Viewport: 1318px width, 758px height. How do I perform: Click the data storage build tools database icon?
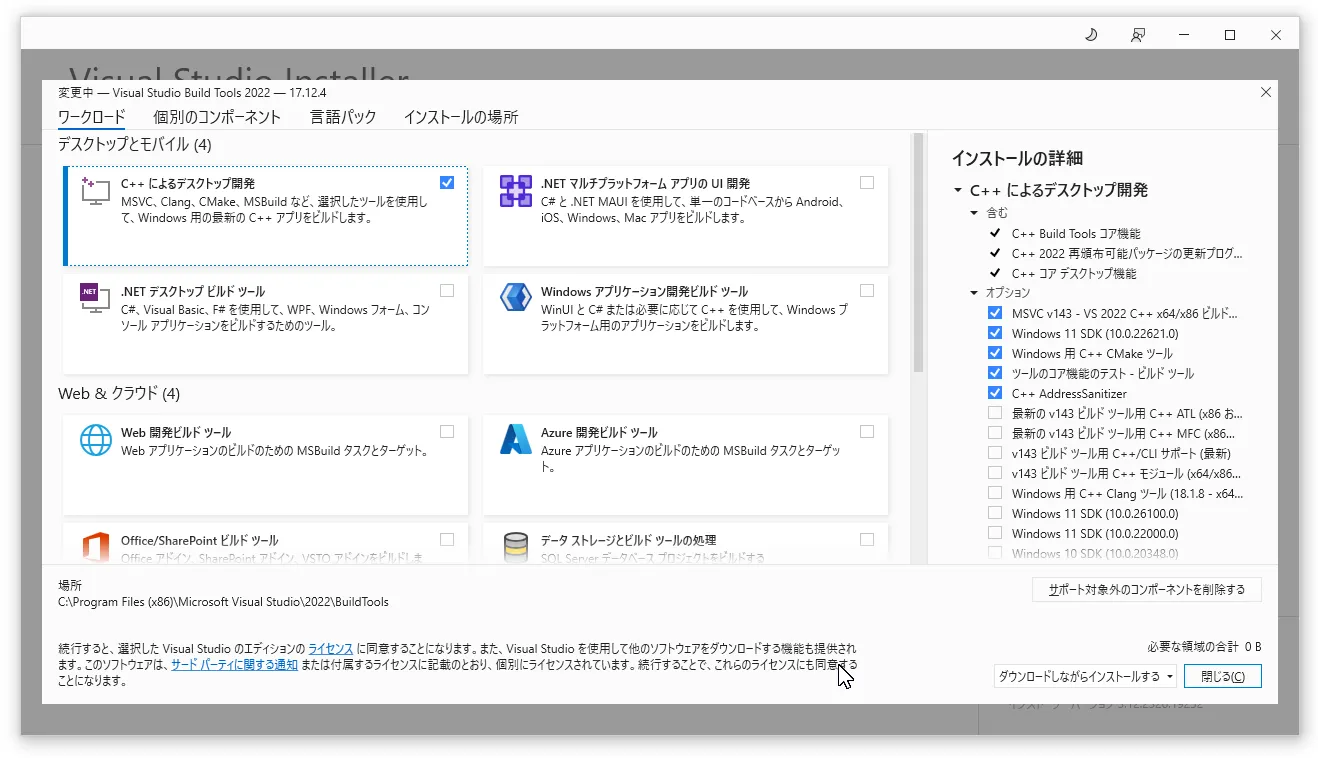point(516,547)
